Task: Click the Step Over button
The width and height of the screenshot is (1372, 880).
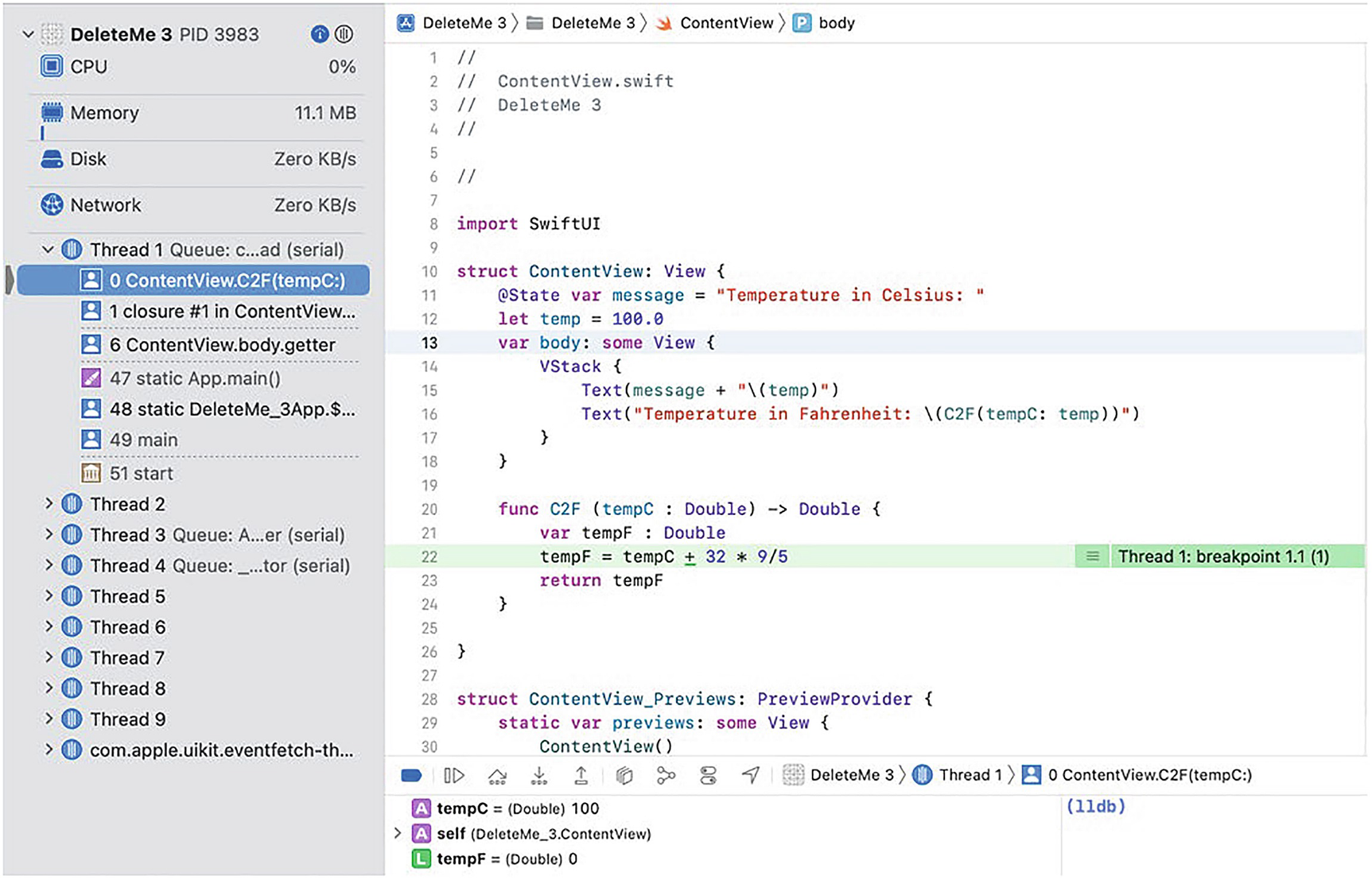Action: tap(497, 775)
